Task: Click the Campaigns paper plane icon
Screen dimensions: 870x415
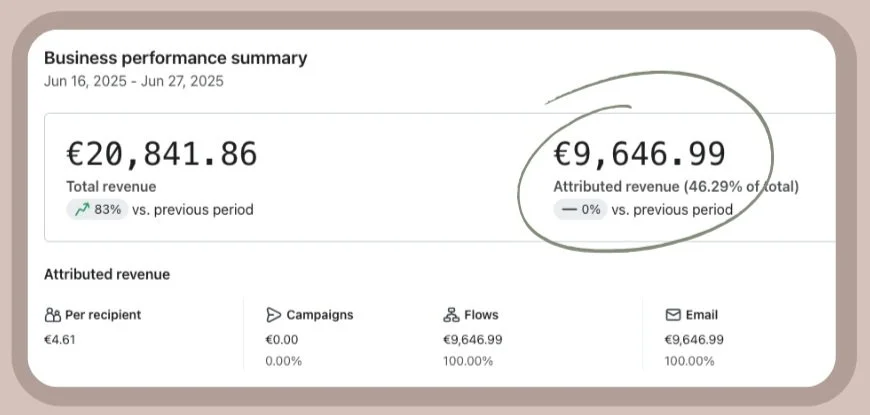Action: pos(274,315)
